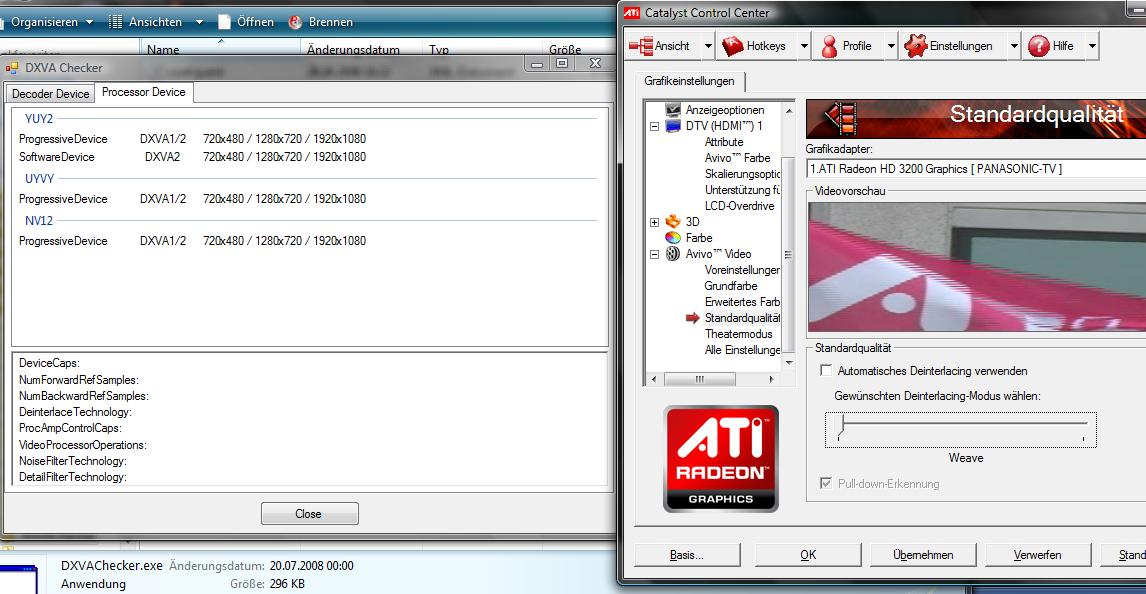Click the red Hilfe question mark icon
The height and width of the screenshot is (594, 1146).
click(x=1038, y=46)
